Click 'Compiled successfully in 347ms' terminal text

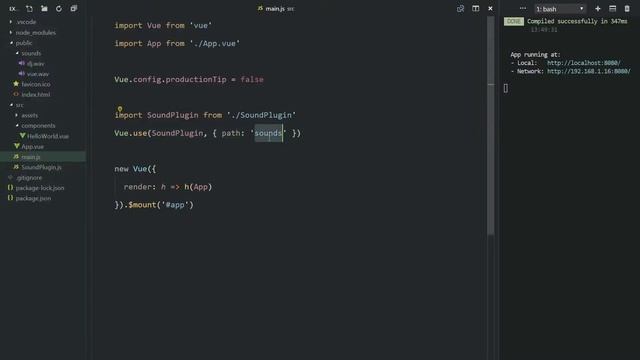coord(577,21)
